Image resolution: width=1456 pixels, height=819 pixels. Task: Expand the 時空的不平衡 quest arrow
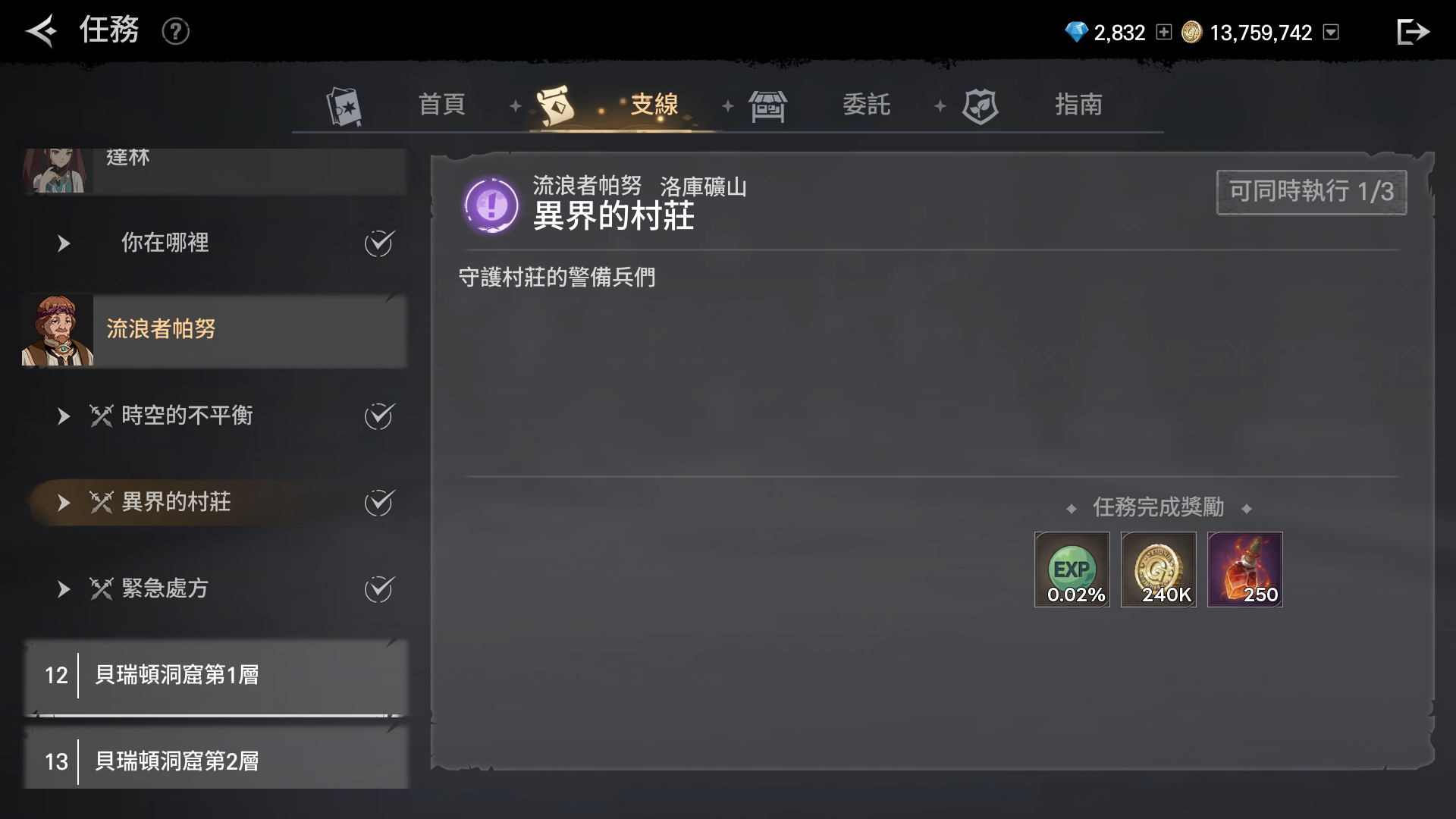click(64, 416)
